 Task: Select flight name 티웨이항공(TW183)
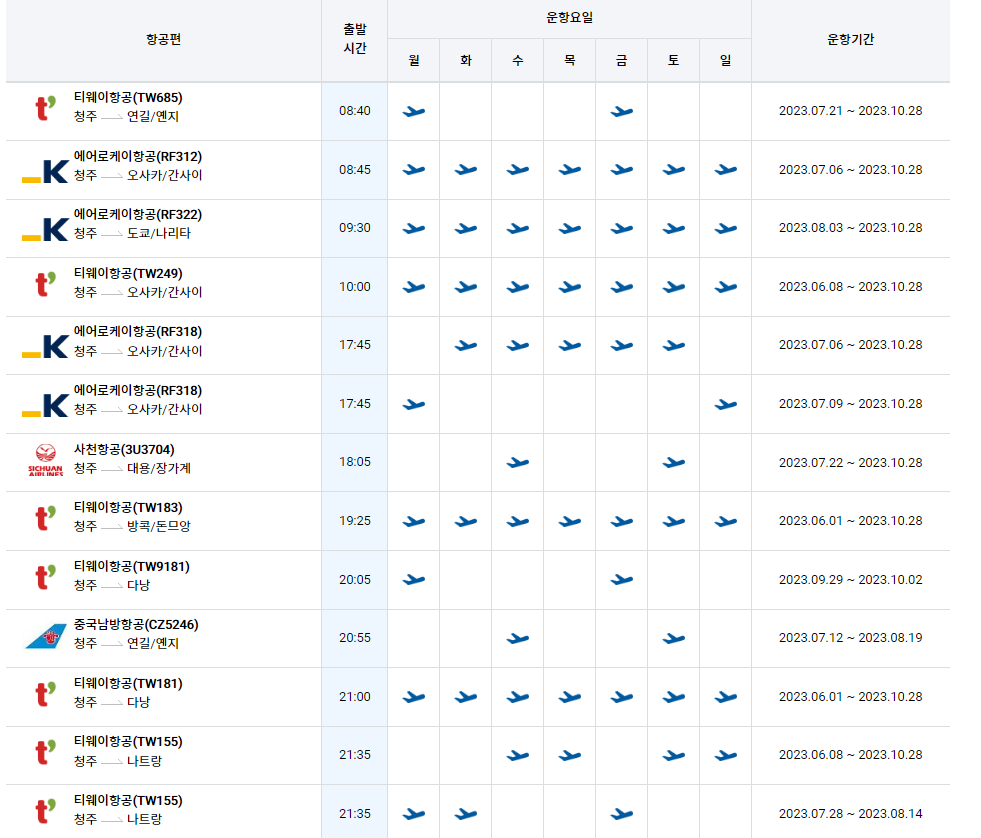pyautogui.click(x=128, y=508)
